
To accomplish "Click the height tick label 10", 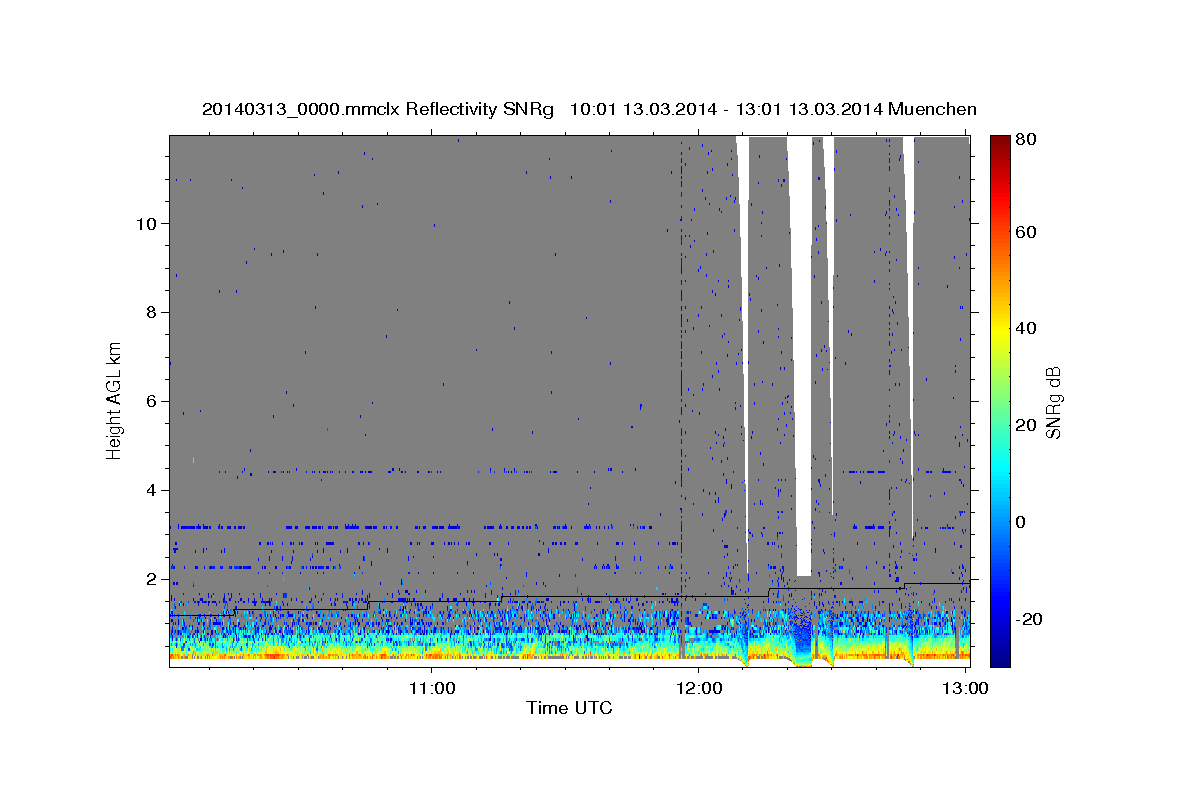I will 148,223.
